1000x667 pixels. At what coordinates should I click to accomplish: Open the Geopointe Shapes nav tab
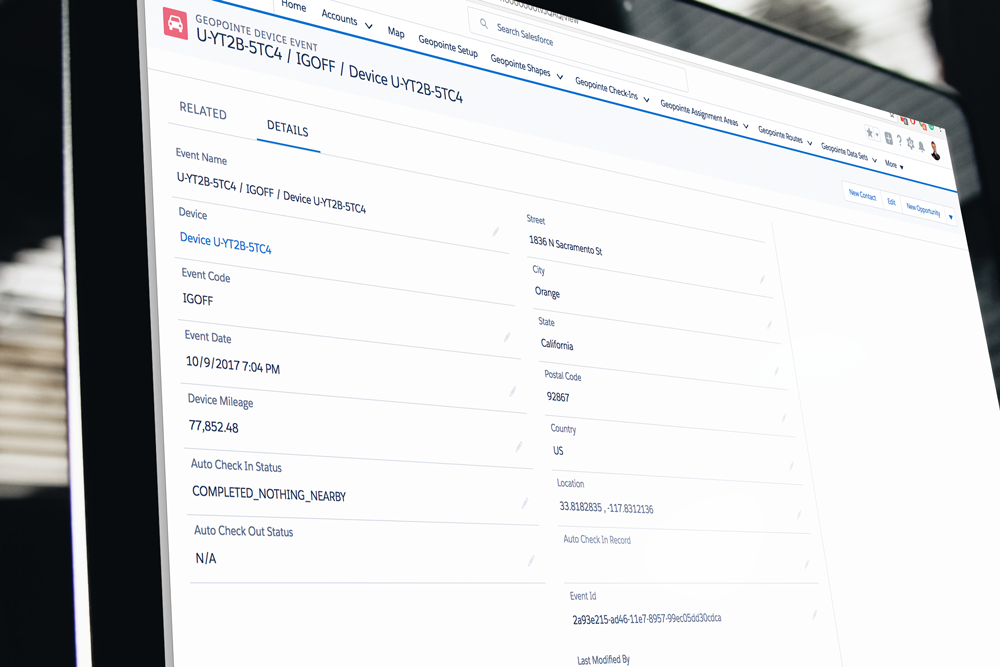520,65
